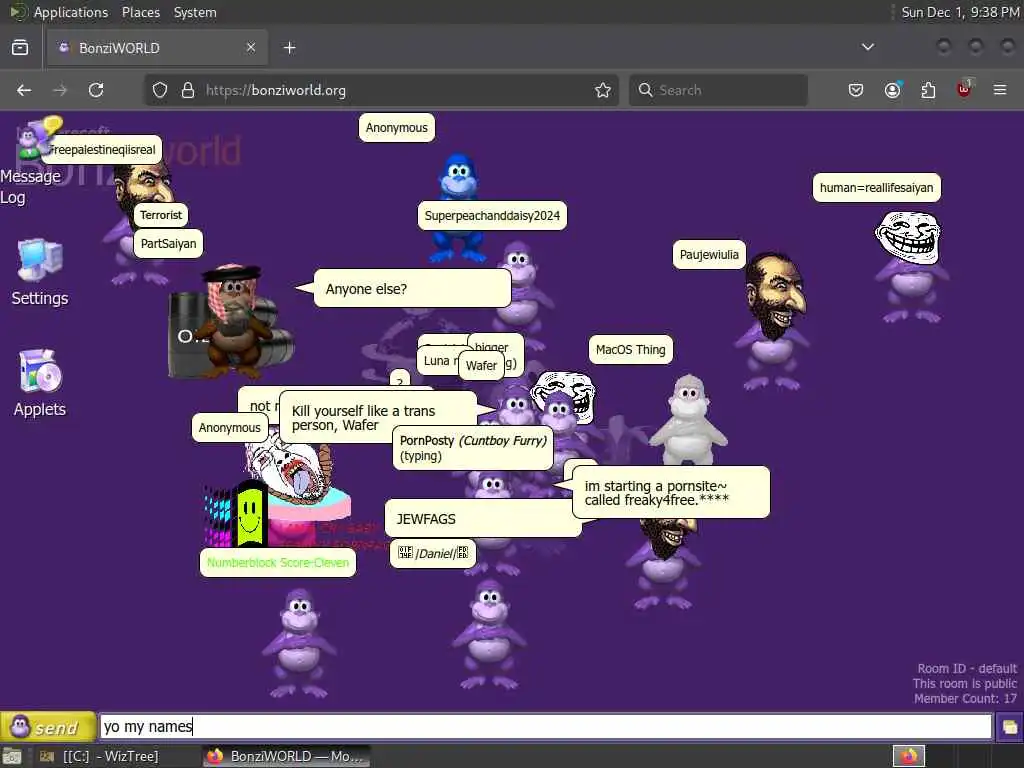
Task: Click the green smiley Numberblock character
Action: [250, 513]
